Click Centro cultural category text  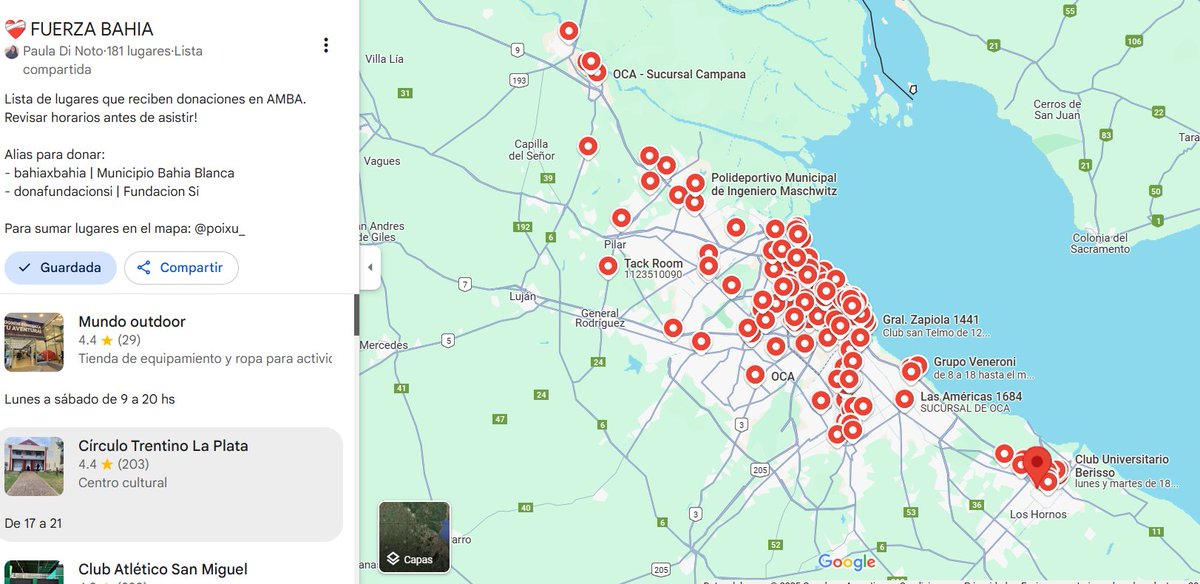(123, 483)
